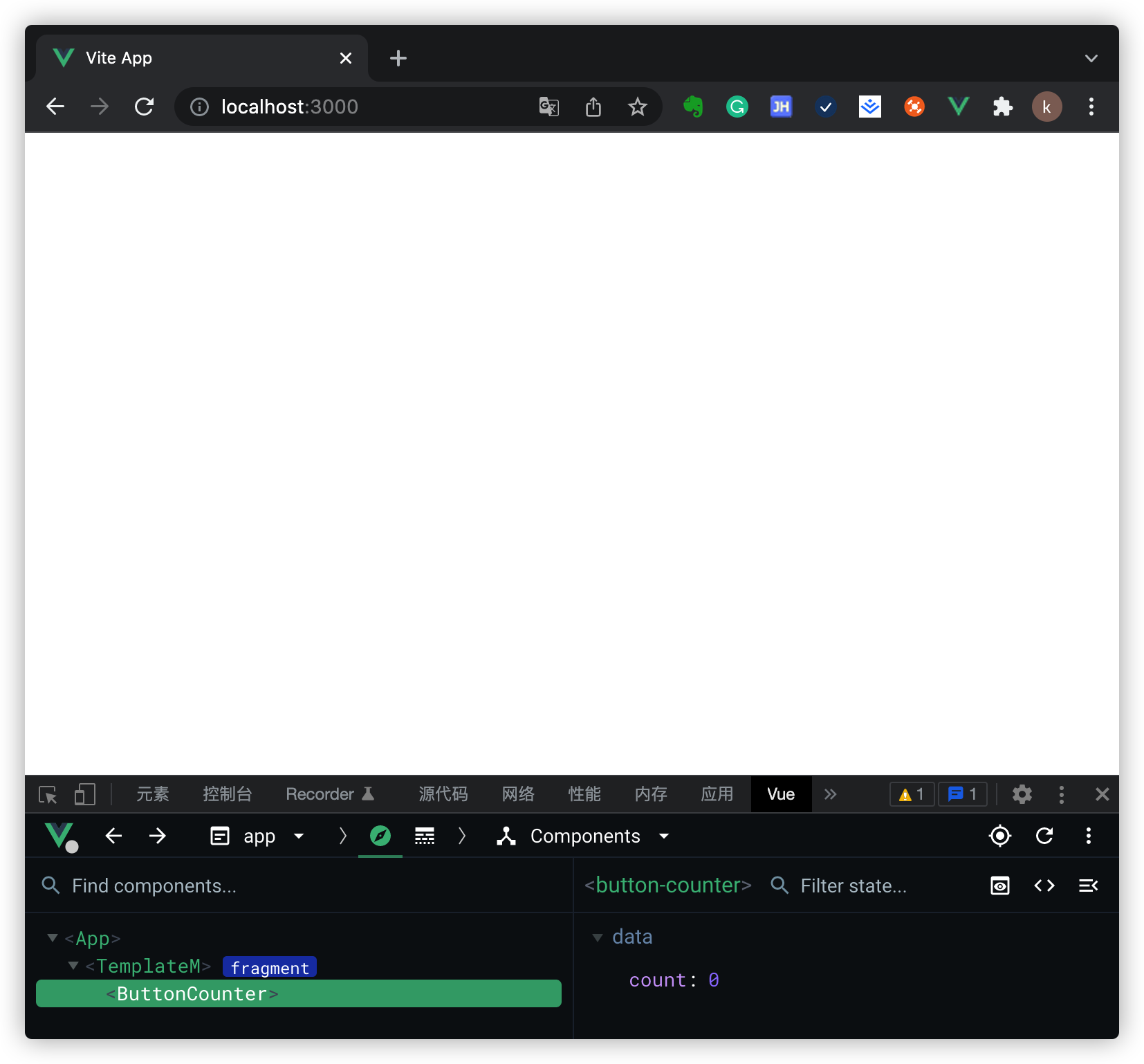Toggle the collapse-all state panel icon
The width and height of the screenshot is (1144, 1064).
(x=1089, y=886)
